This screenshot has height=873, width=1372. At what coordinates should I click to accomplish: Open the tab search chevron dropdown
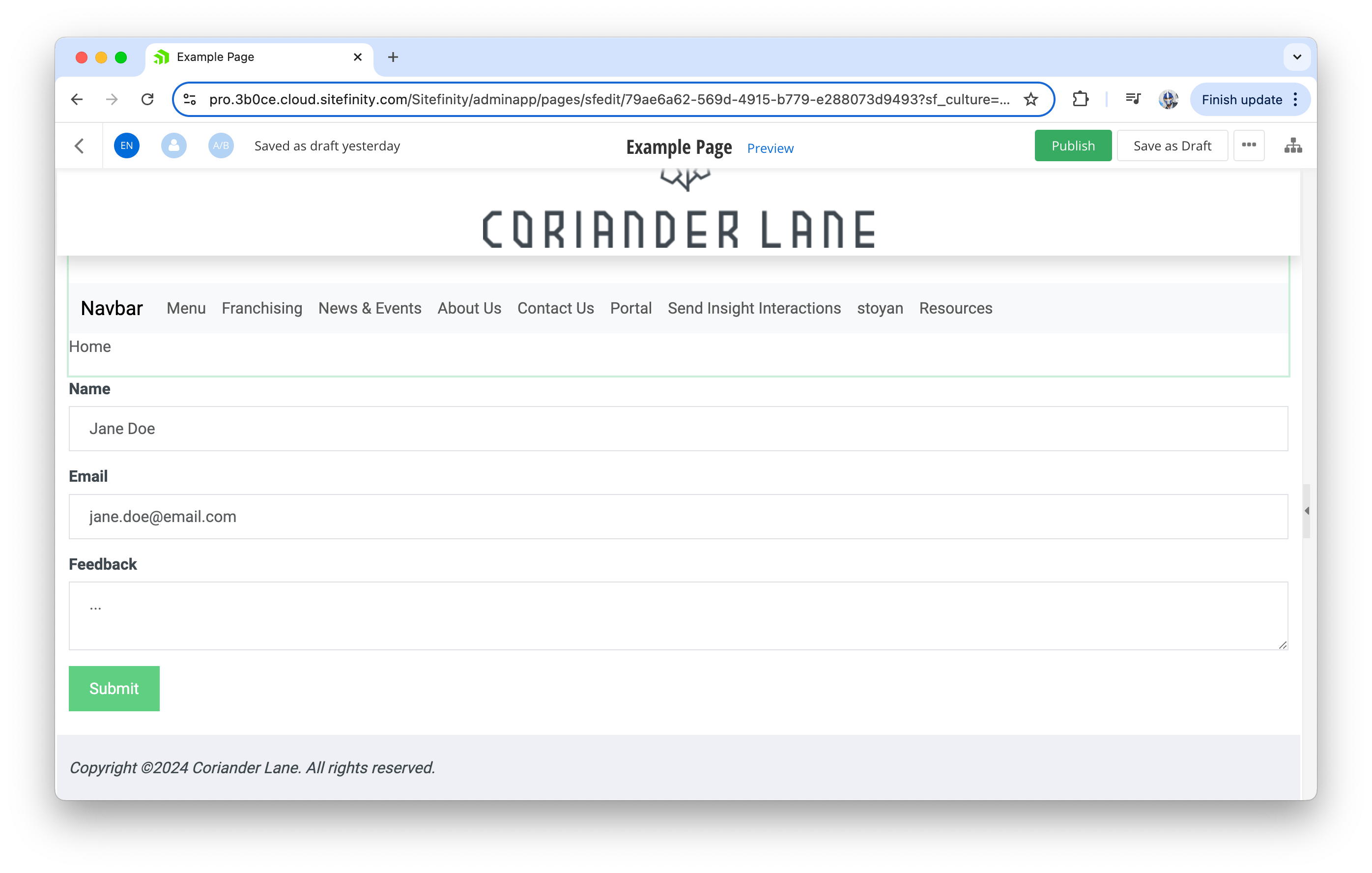pos(1297,57)
